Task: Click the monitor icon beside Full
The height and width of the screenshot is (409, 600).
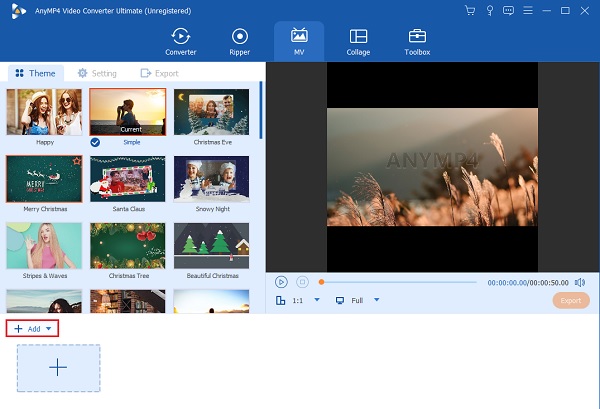Action: coord(340,300)
